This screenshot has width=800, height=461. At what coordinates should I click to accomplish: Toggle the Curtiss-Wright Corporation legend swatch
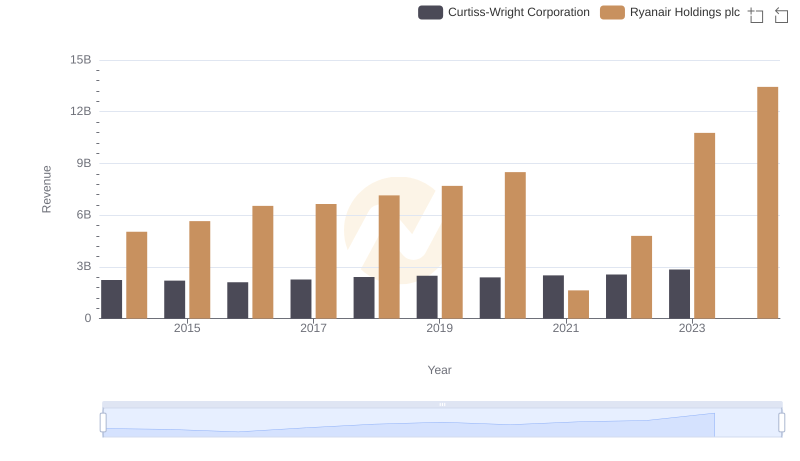(x=430, y=12)
